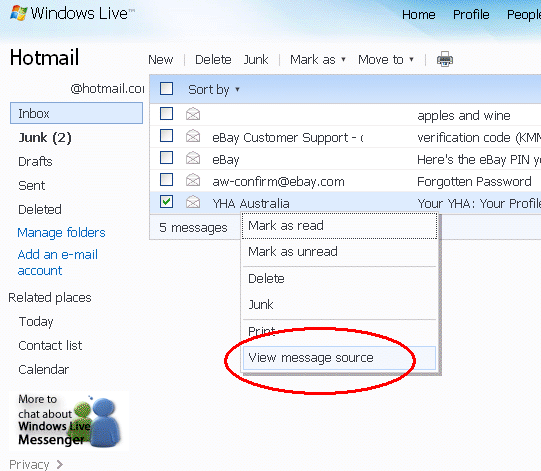The width and height of the screenshot is (541, 471).
Task: Choose Mark as unread in context menu
Action: [339, 252]
